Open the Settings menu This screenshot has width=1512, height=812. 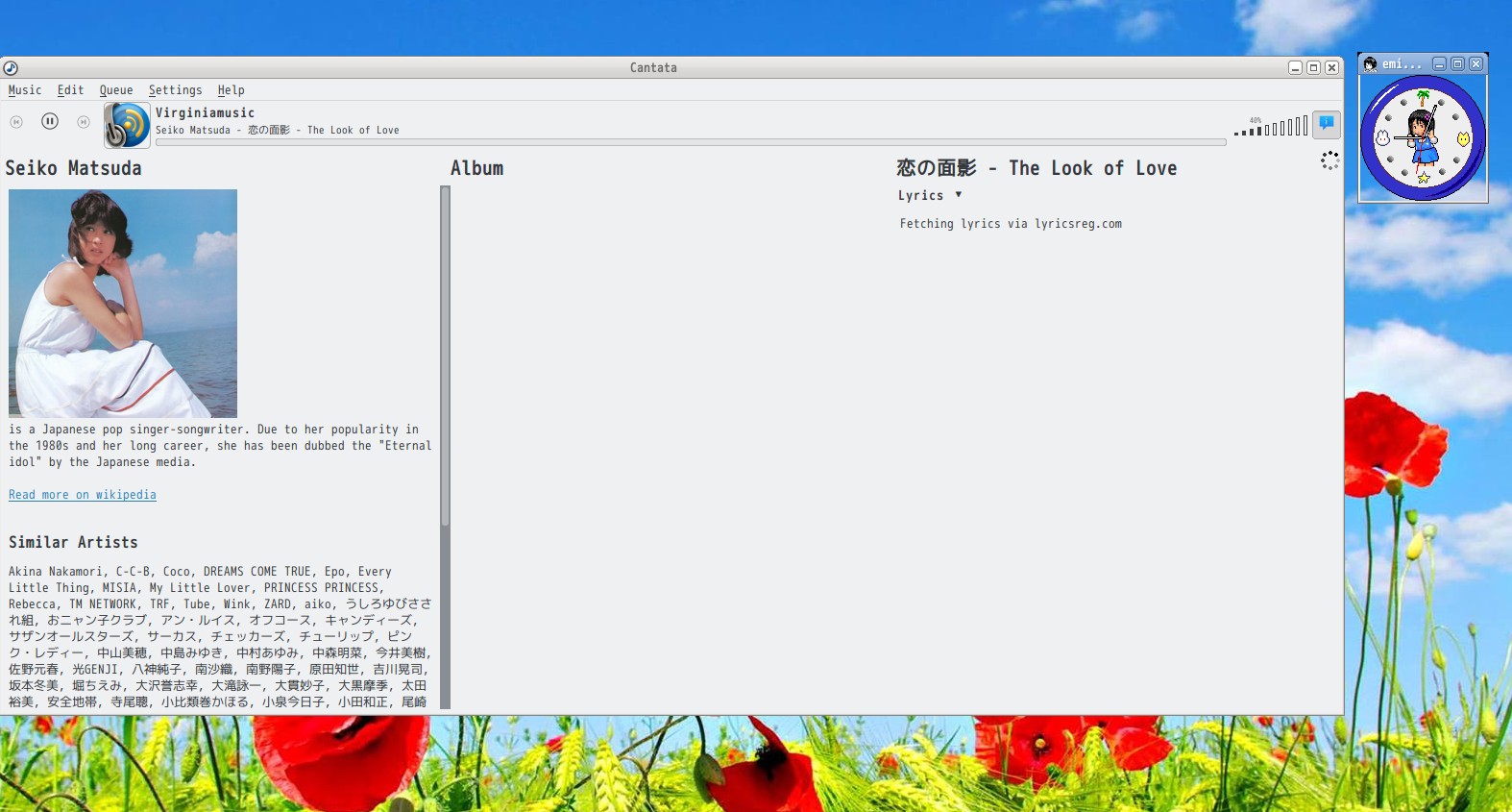coord(175,90)
